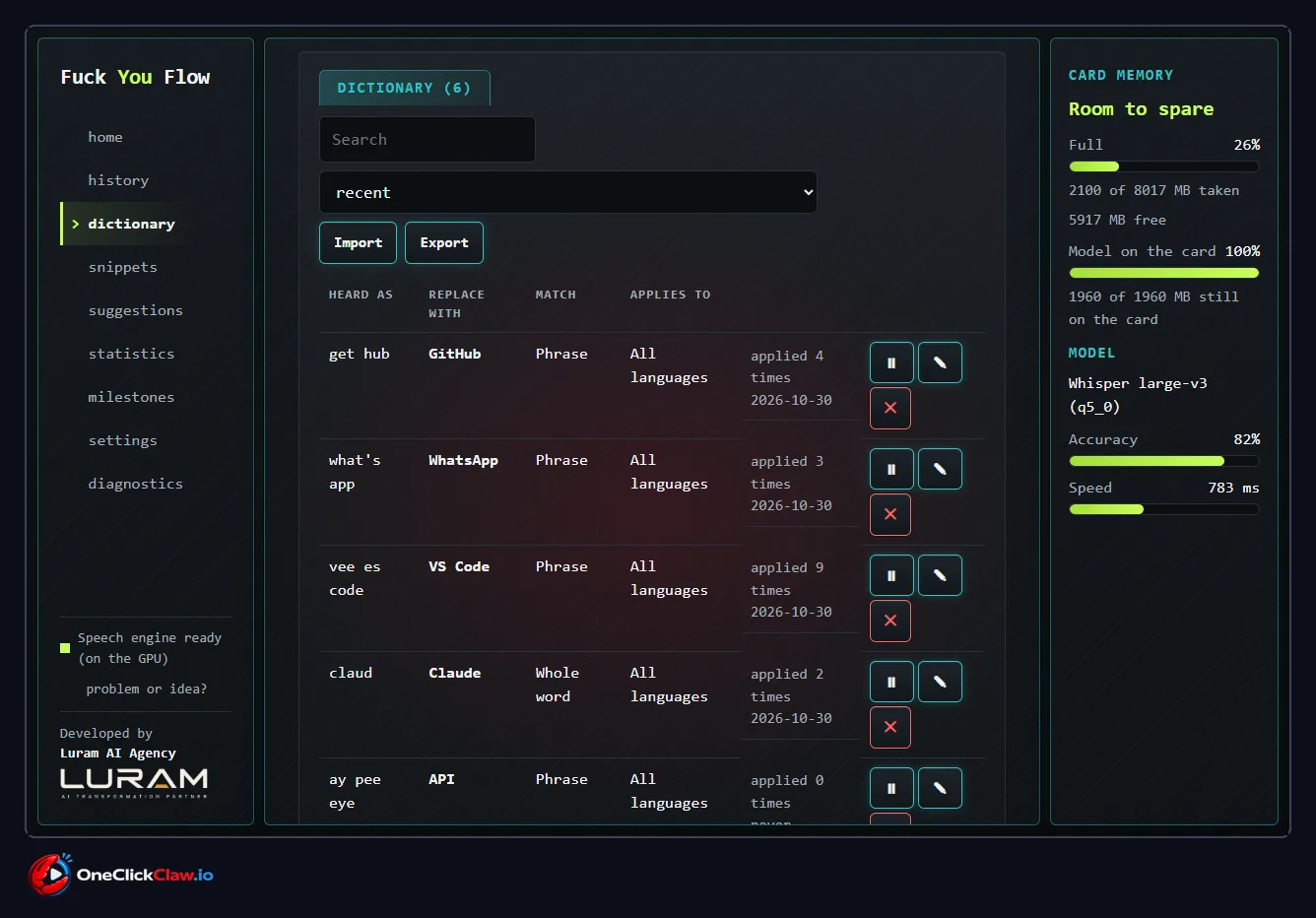Edit the API dictionary entry
This screenshot has height=918, width=1316.
940,788
